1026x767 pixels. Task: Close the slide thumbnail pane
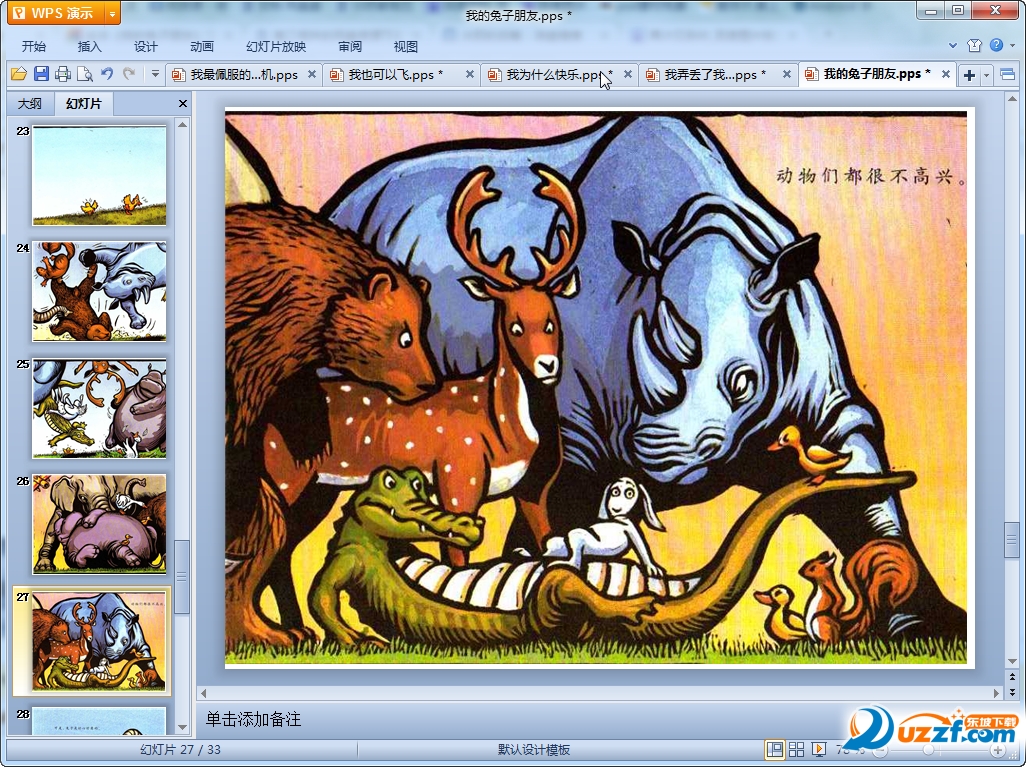tap(183, 103)
